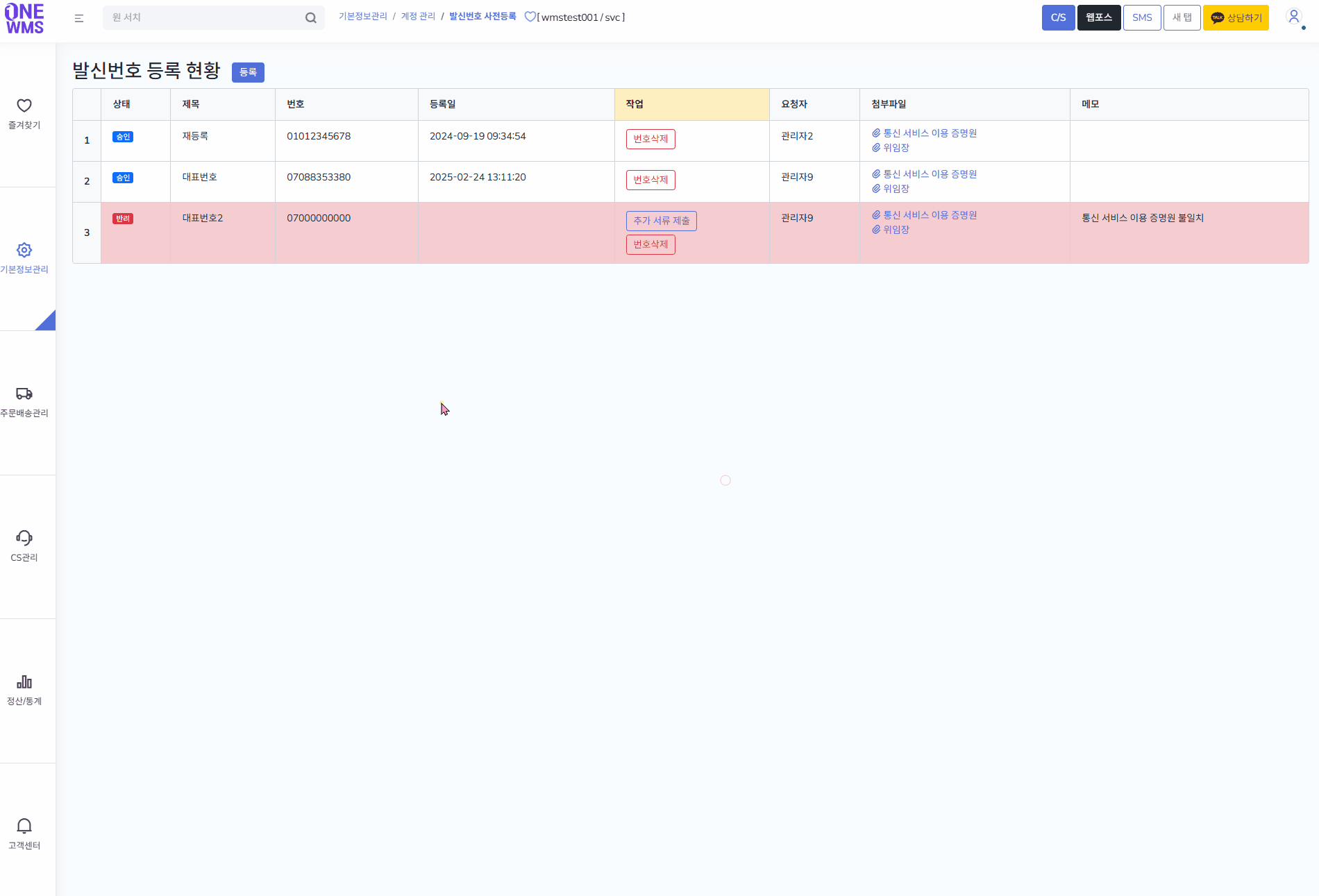Click the 제목 column header
This screenshot has height=896, width=1319.
222,104
